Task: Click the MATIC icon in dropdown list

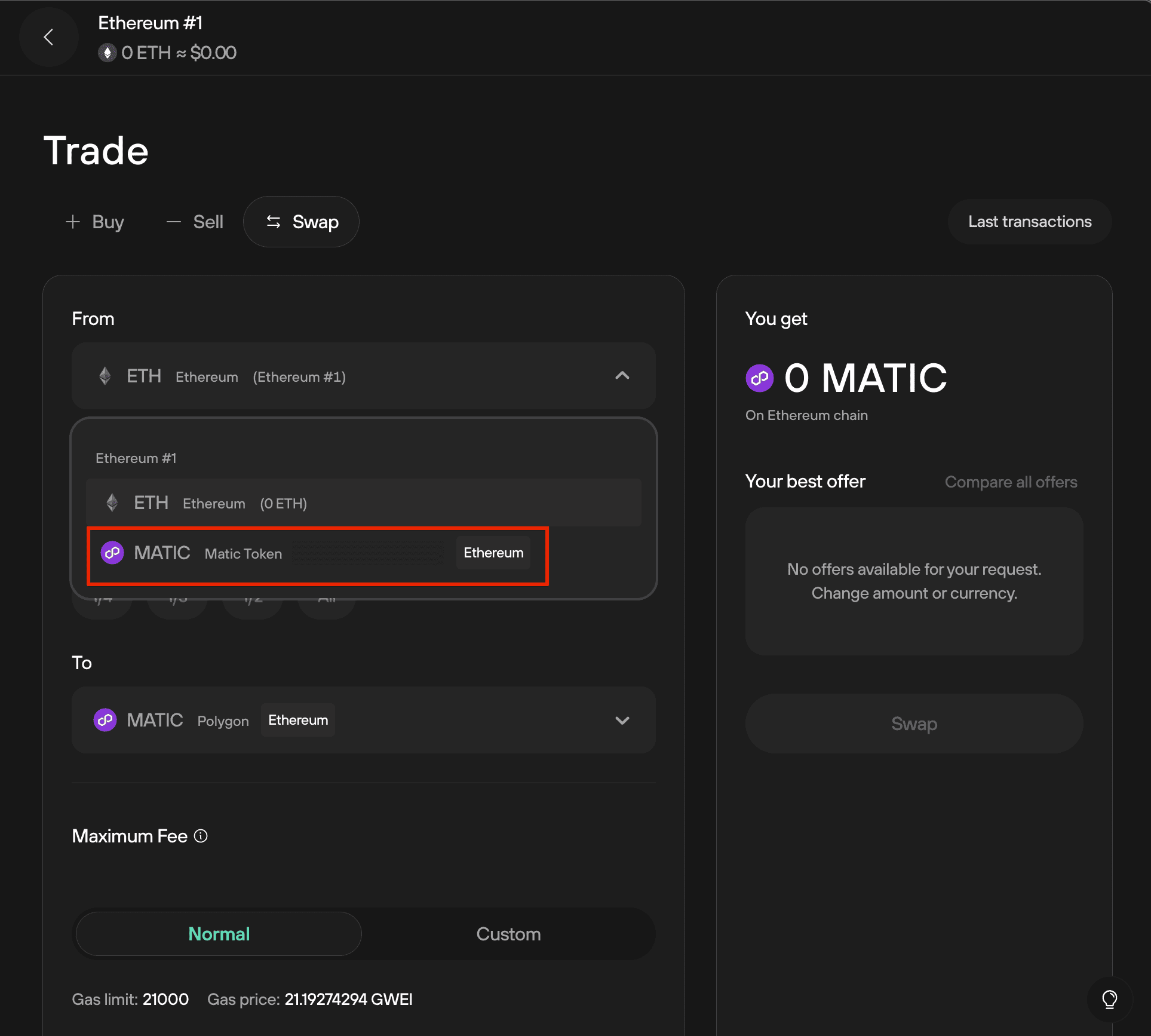Action: tap(112, 553)
